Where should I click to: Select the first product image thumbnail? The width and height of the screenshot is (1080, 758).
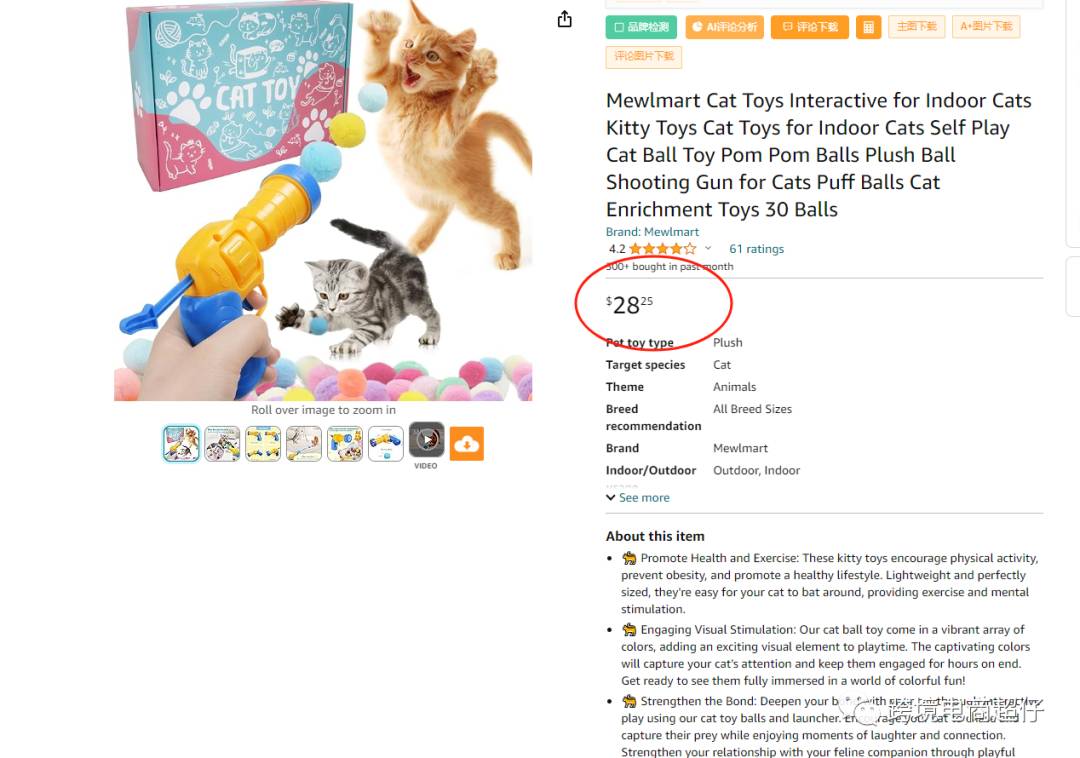(181, 443)
